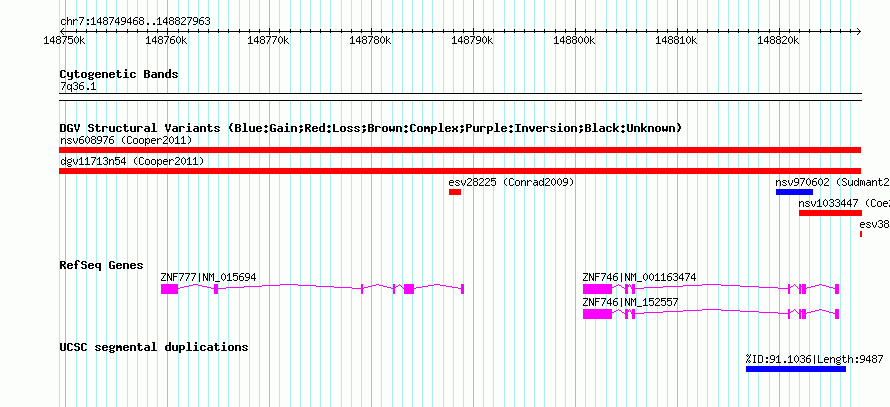Click the nsv1033447 red loss variant bar
The height and width of the screenshot is (407, 890).
tap(830, 213)
